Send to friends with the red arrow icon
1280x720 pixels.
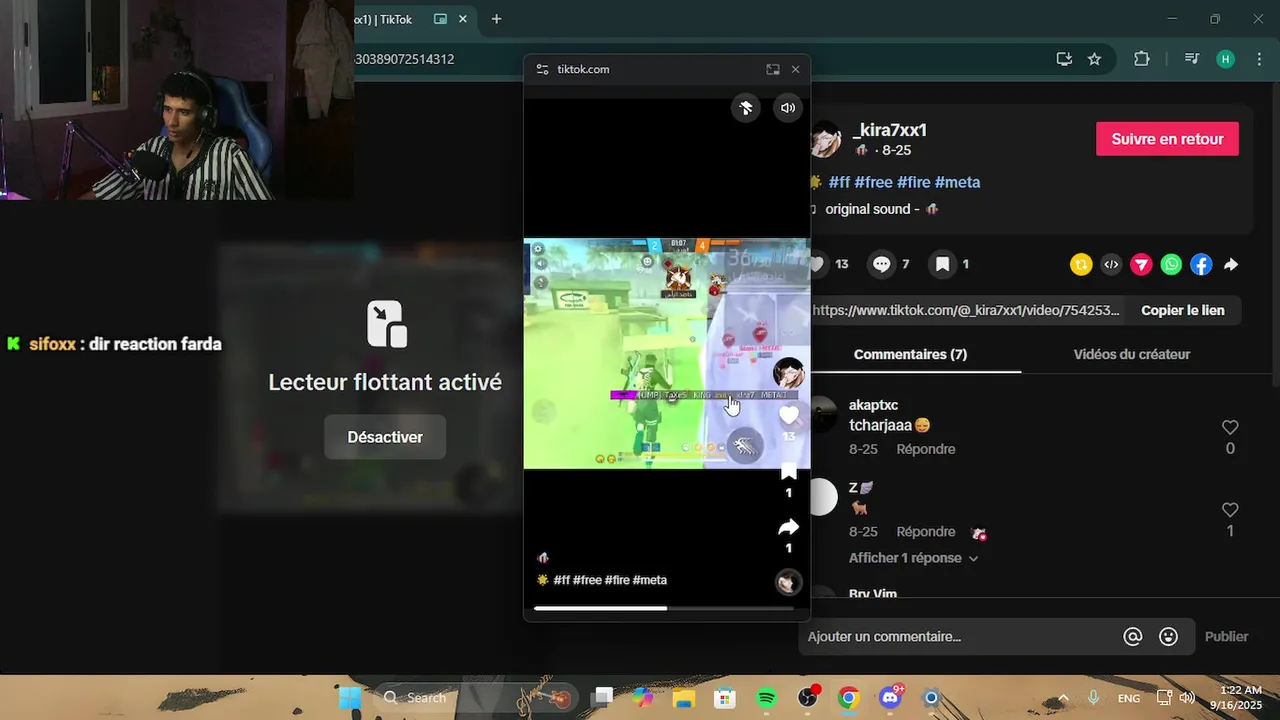(x=1141, y=265)
